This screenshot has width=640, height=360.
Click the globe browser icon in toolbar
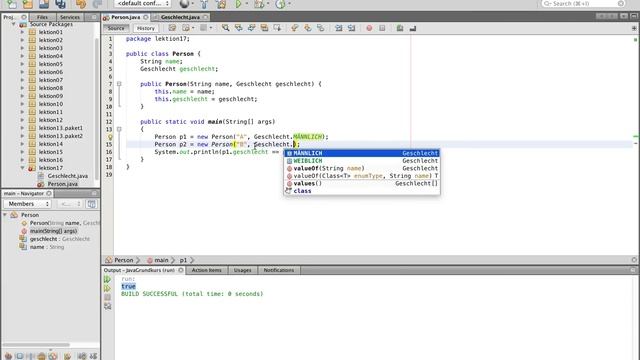point(184,4)
